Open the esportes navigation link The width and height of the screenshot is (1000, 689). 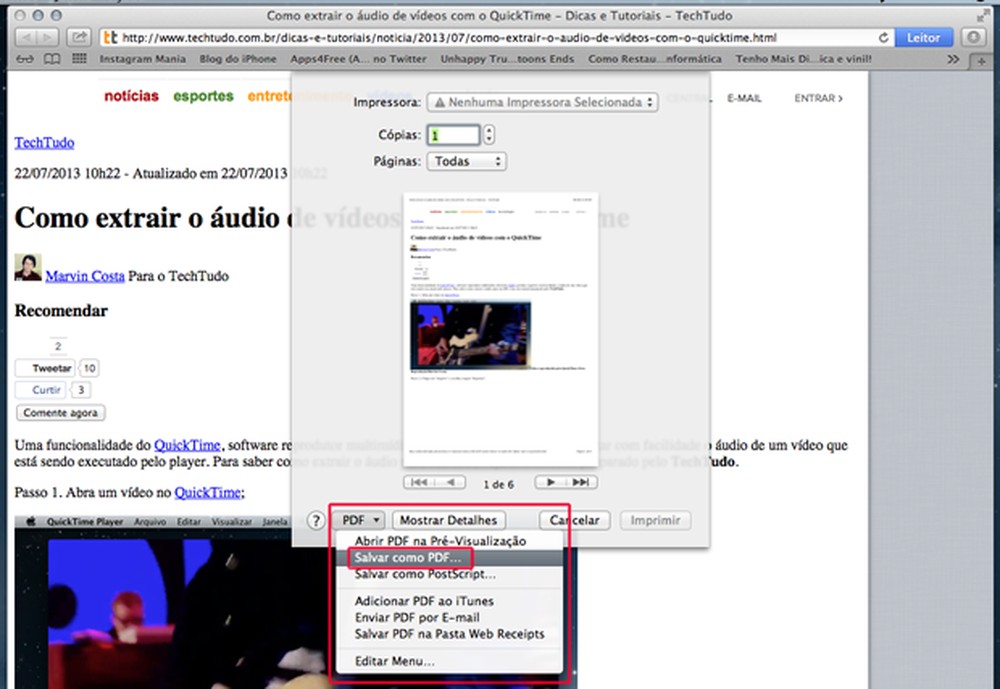click(x=203, y=96)
